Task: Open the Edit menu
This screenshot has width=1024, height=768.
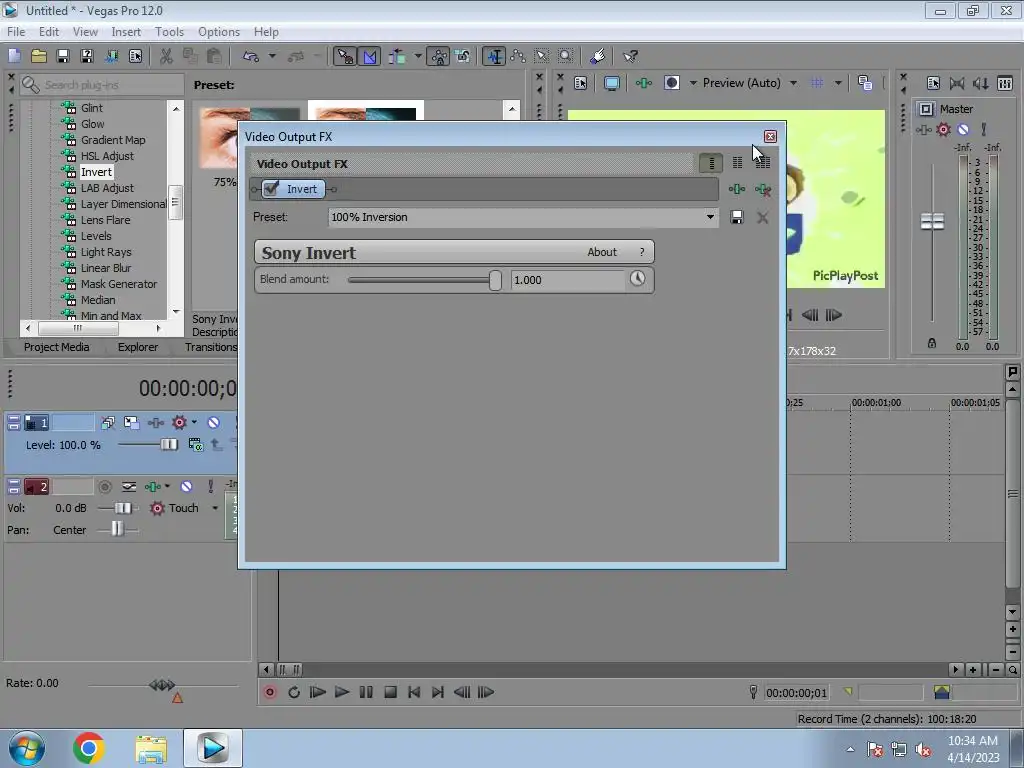Action: [x=49, y=31]
